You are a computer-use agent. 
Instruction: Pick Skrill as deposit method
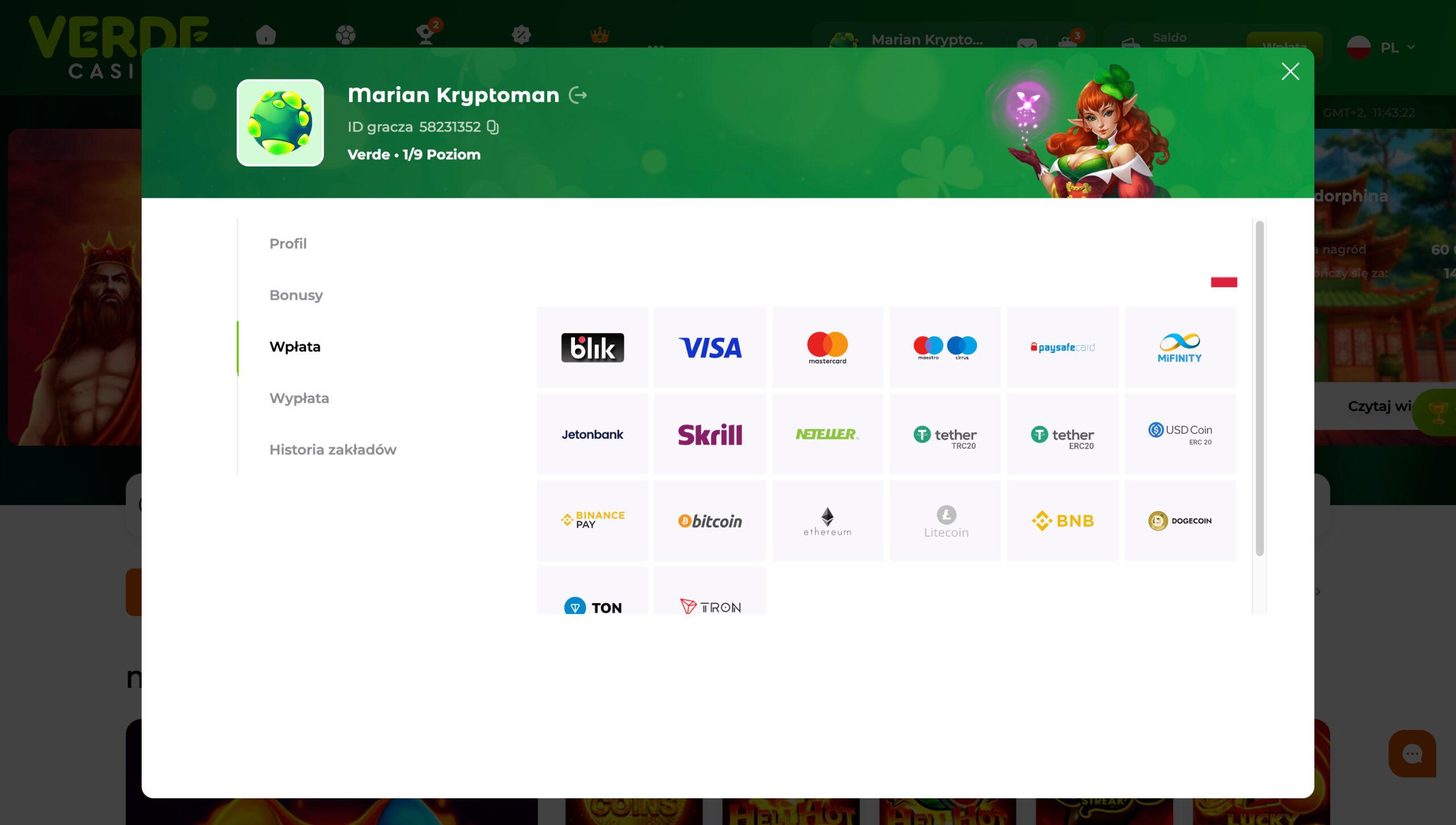point(709,434)
